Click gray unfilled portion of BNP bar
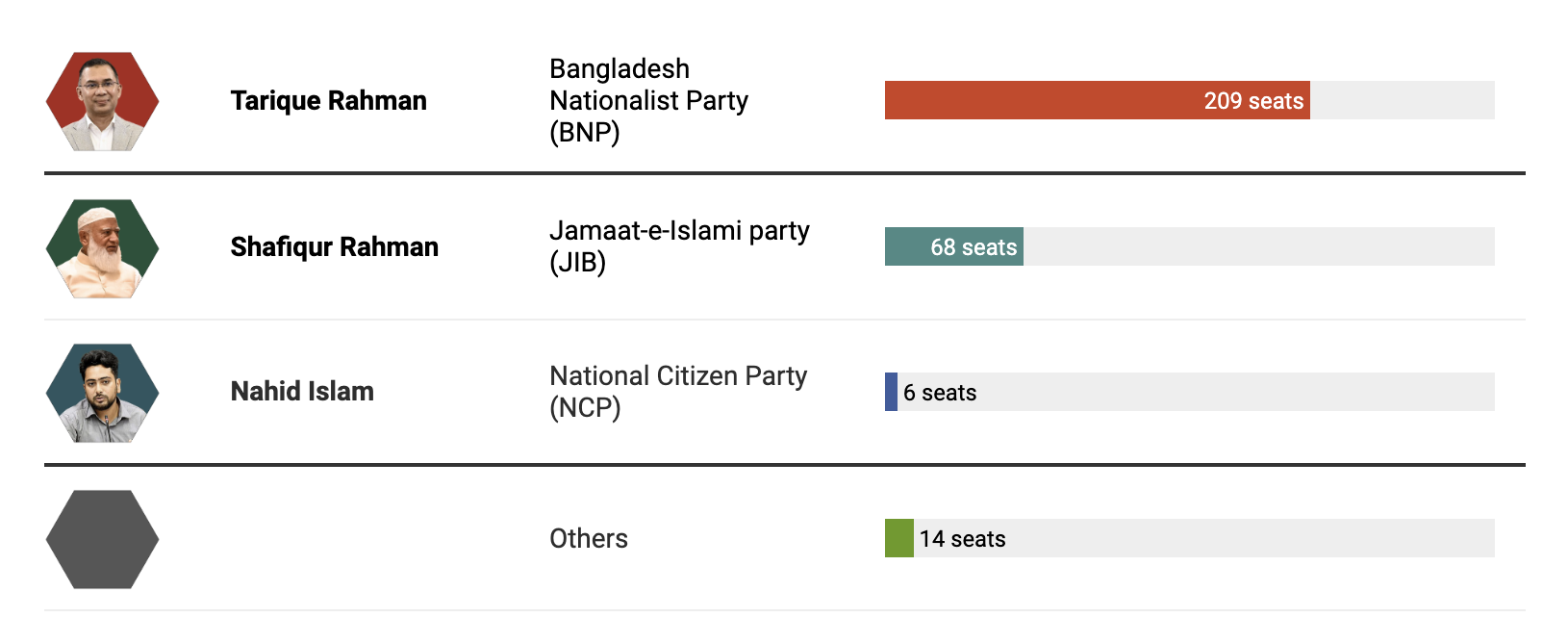The image size is (1568, 643). [1403, 100]
